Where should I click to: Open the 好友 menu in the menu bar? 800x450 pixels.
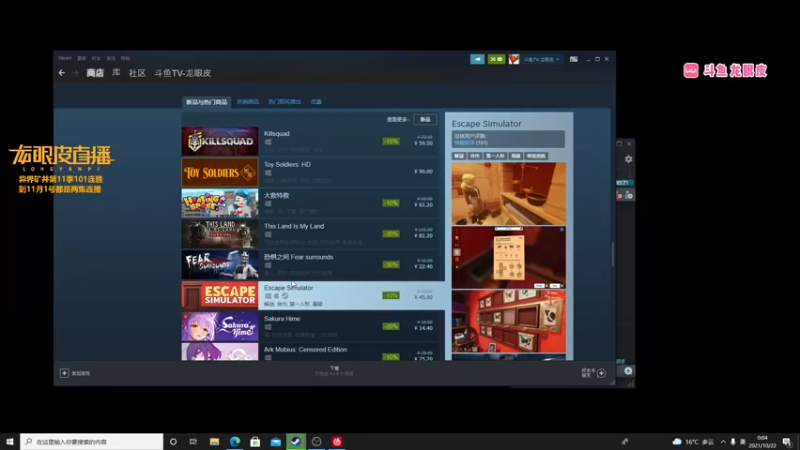coord(96,58)
